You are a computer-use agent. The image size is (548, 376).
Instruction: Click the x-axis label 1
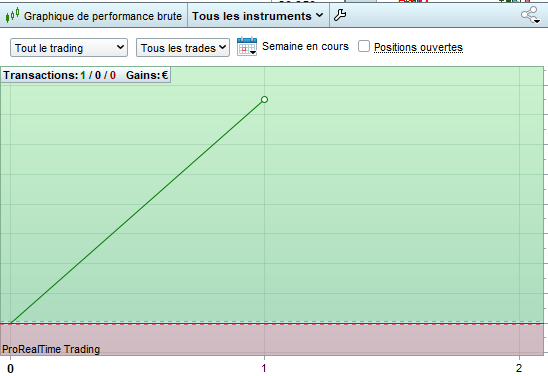coord(264,368)
